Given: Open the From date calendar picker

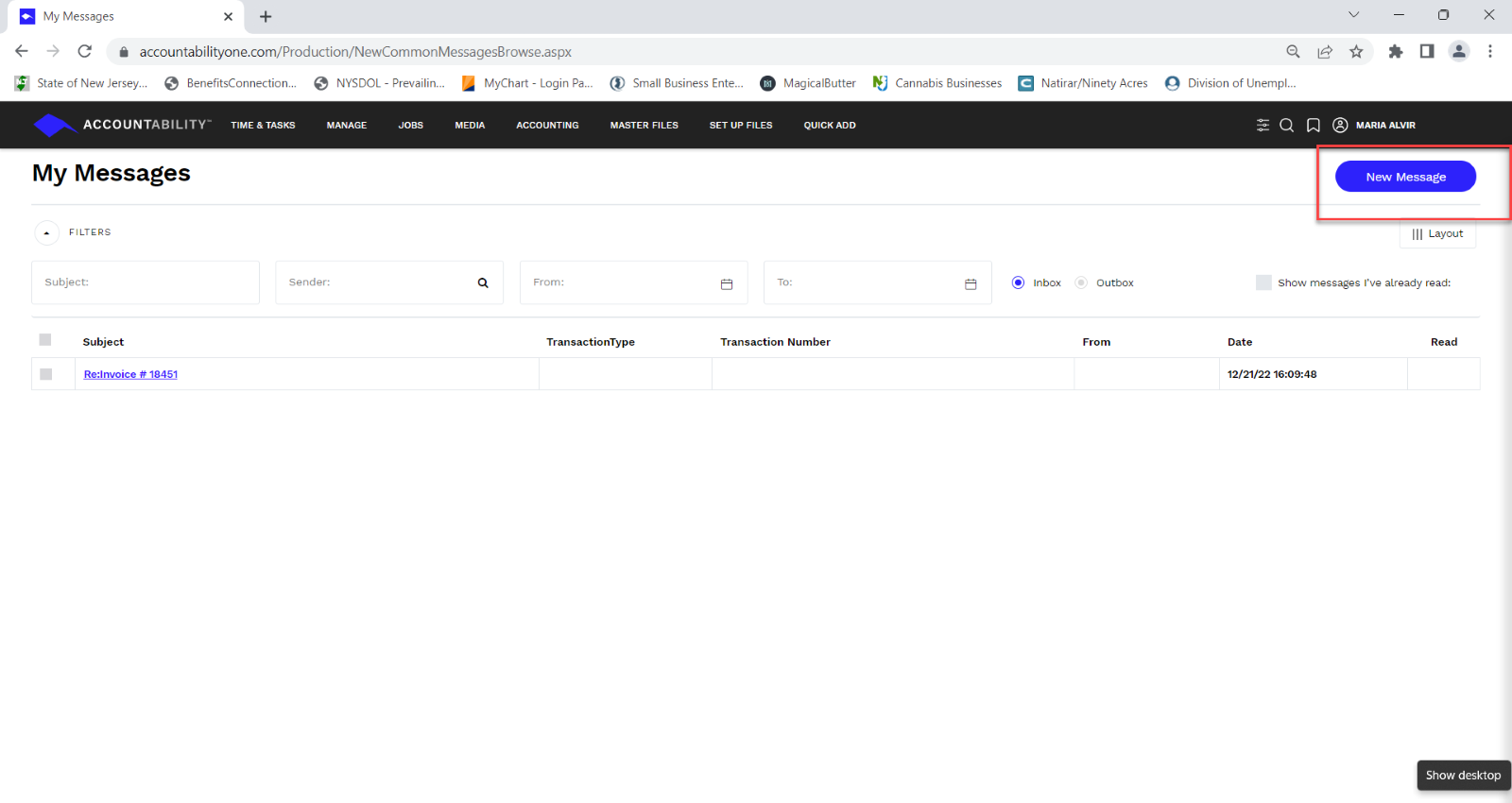Looking at the screenshot, I should (x=727, y=283).
